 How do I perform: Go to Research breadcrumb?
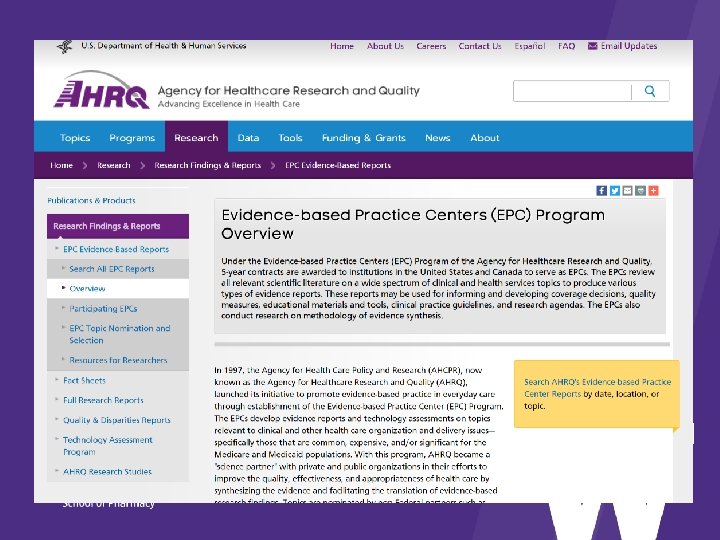tap(113, 165)
